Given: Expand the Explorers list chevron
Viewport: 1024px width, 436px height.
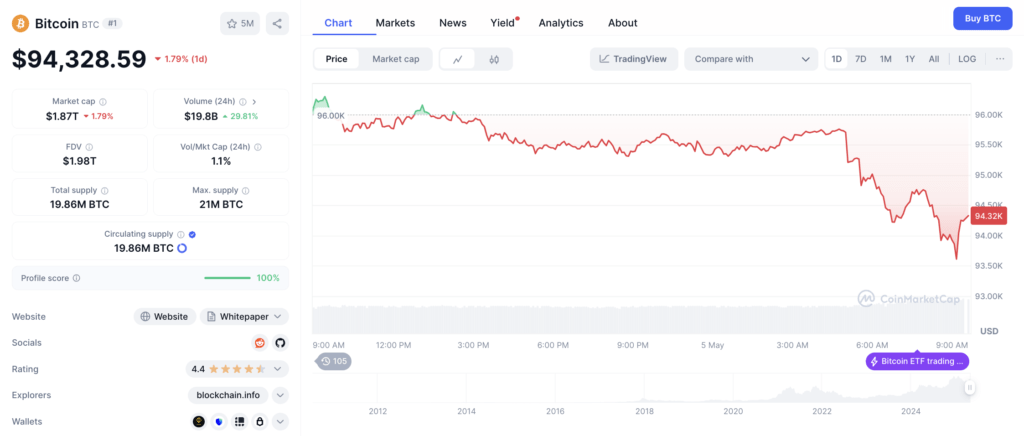Looking at the screenshot, I should tap(280, 396).
